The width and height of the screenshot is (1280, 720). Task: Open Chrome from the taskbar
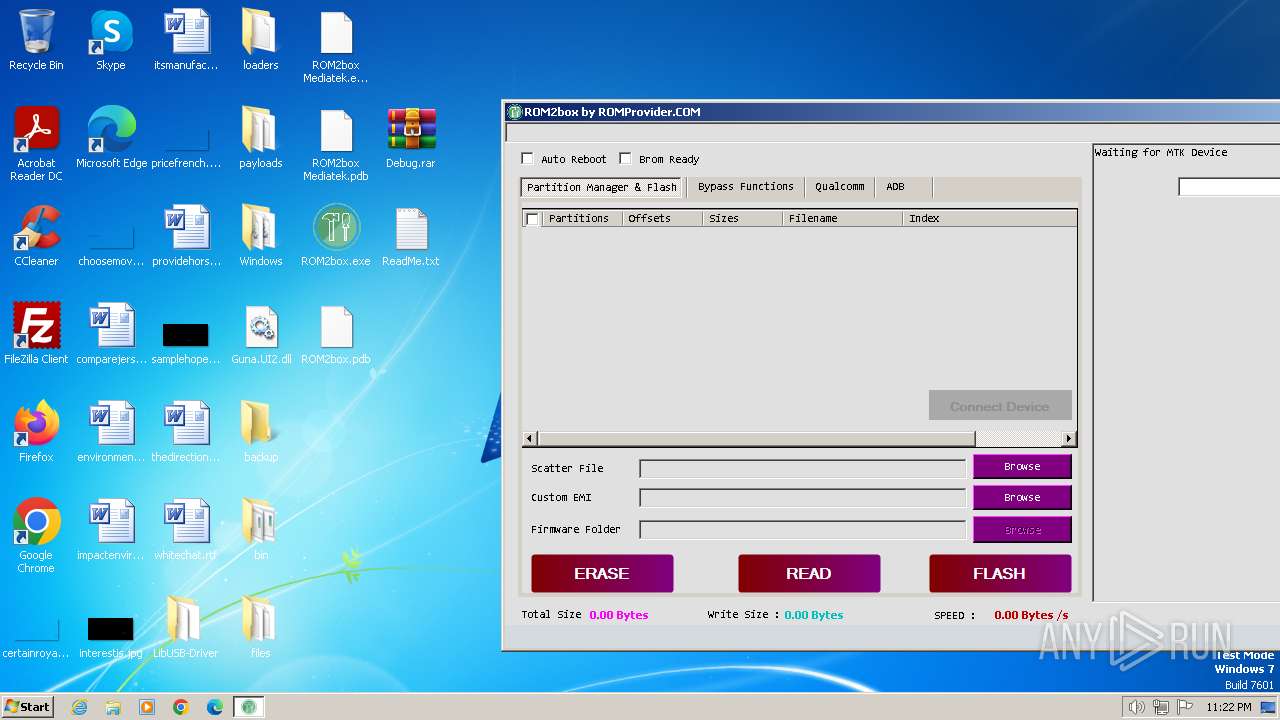click(x=181, y=707)
